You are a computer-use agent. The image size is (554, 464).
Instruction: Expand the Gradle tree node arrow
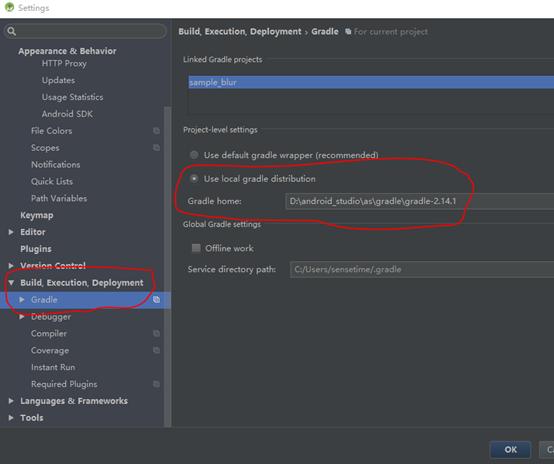pyautogui.click(x=22, y=300)
